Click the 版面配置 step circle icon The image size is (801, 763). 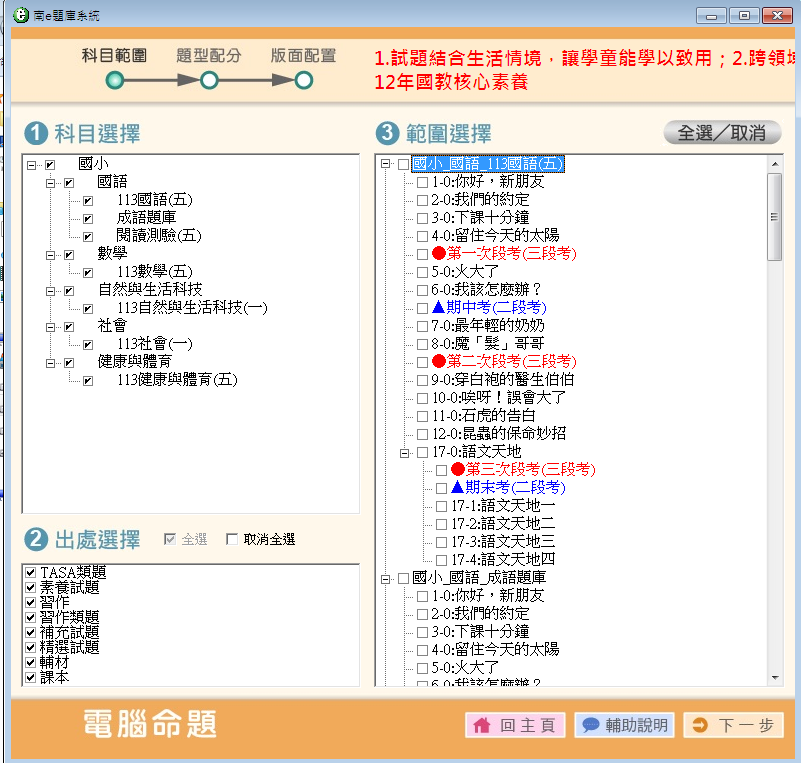304,80
